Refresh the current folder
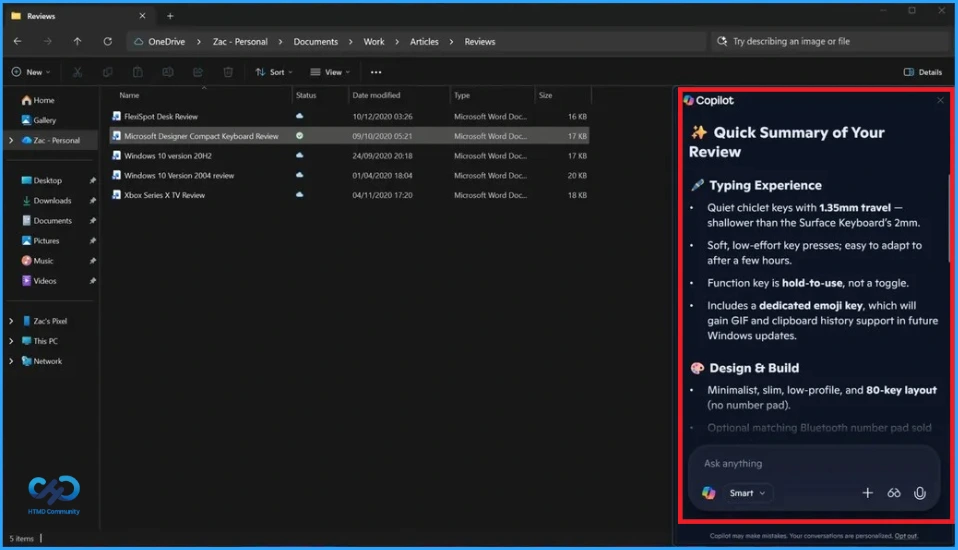Screen dimensions: 958x550 [108, 42]
